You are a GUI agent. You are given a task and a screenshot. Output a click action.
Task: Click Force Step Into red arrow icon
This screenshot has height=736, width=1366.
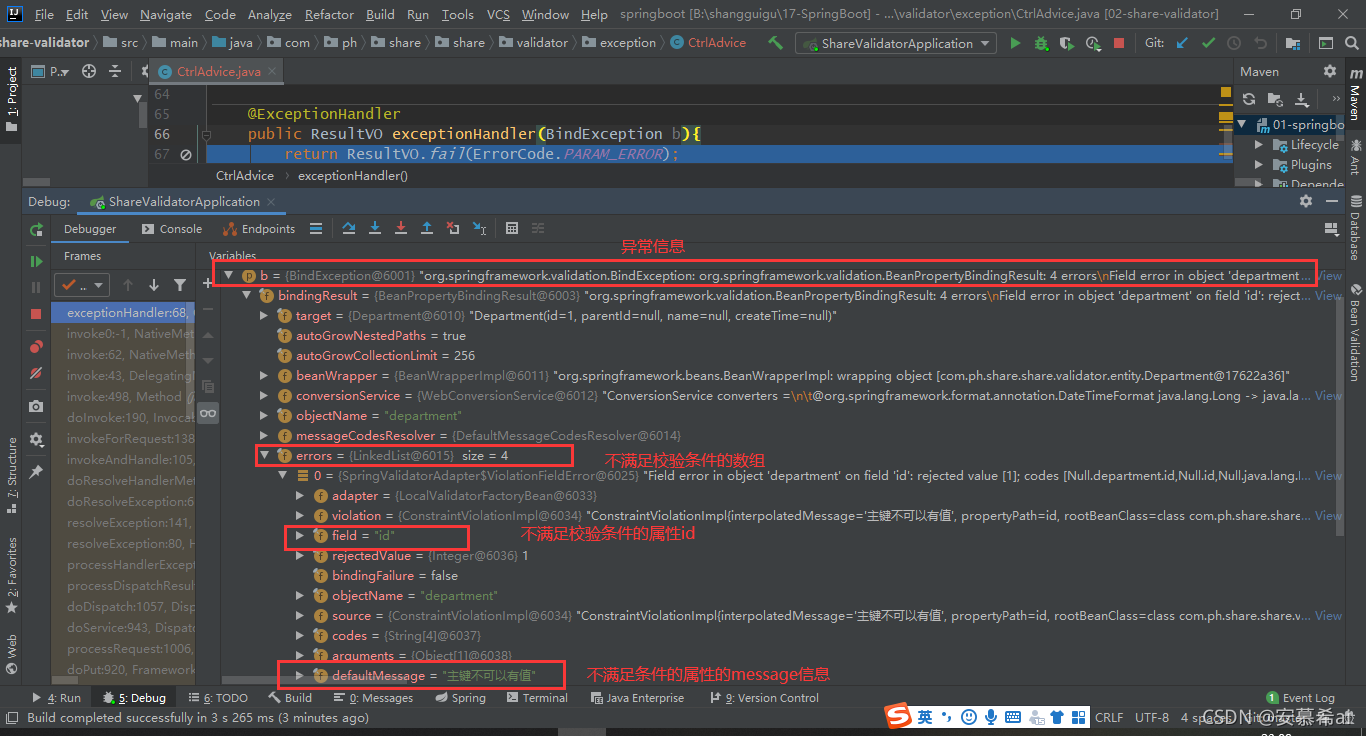[x=401, y=228]
